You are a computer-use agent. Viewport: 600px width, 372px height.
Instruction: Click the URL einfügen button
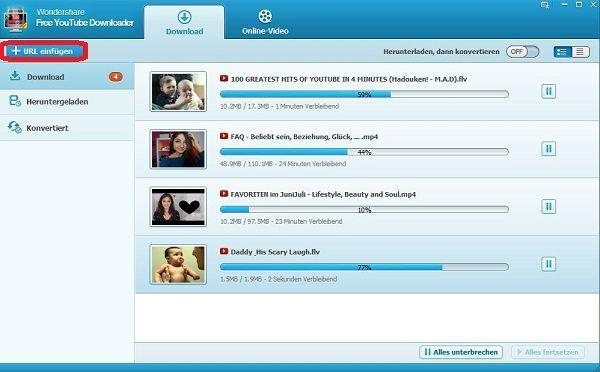(44, 51)
